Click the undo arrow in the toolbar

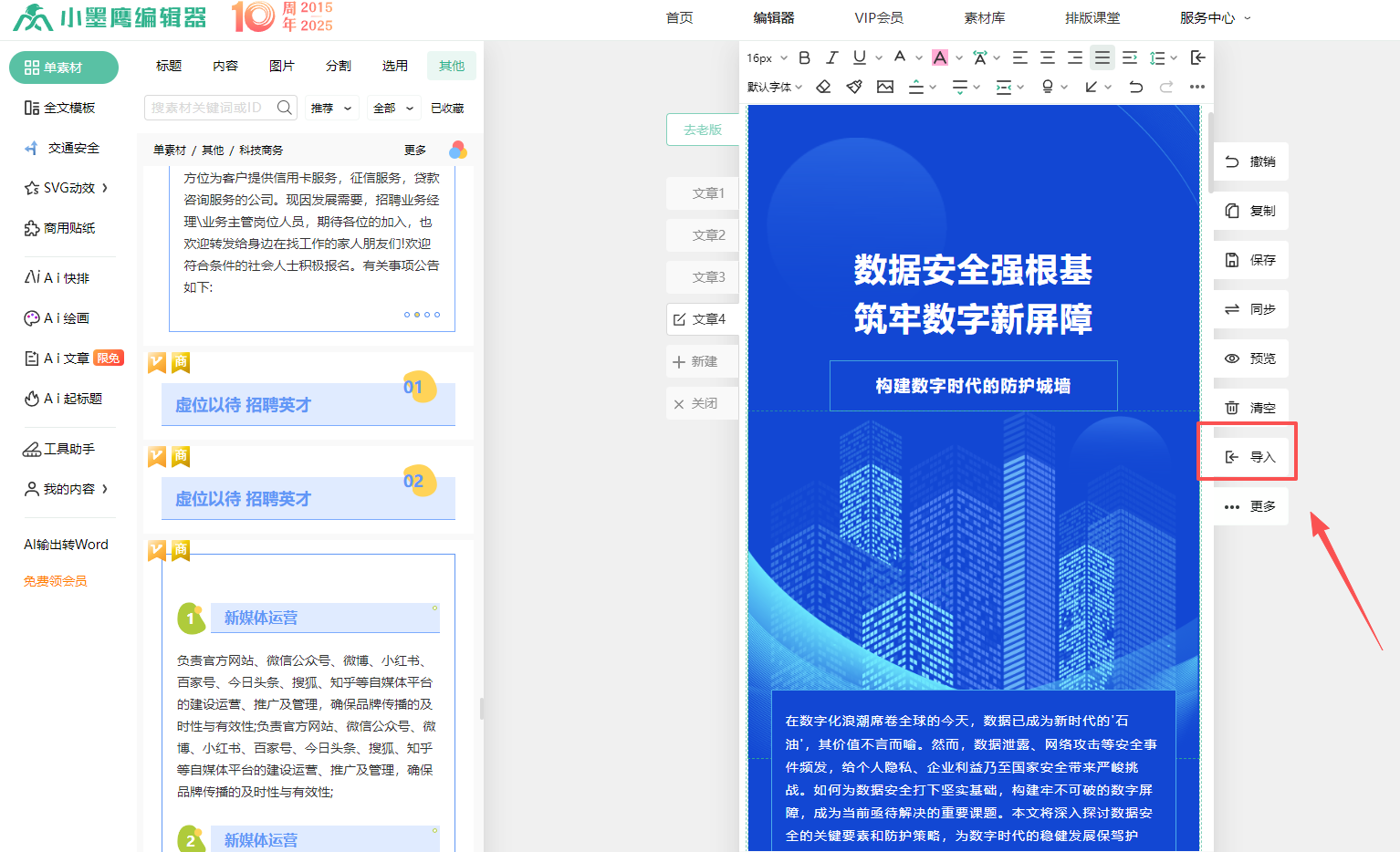[x=1135, y=87]
